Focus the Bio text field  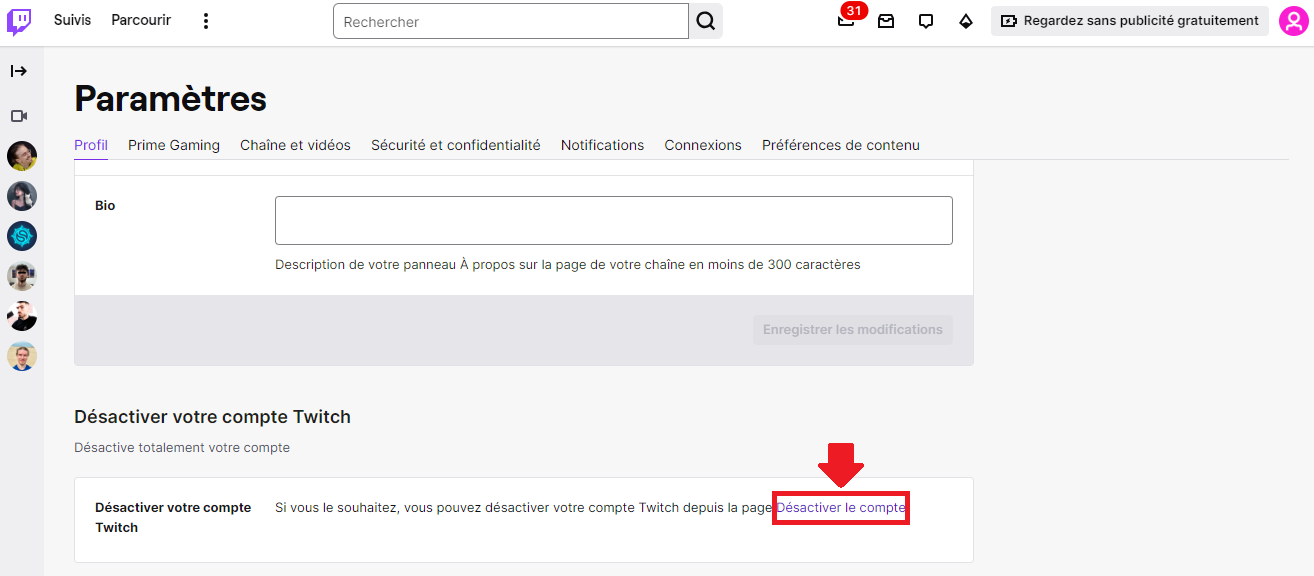tap(613, 220)
